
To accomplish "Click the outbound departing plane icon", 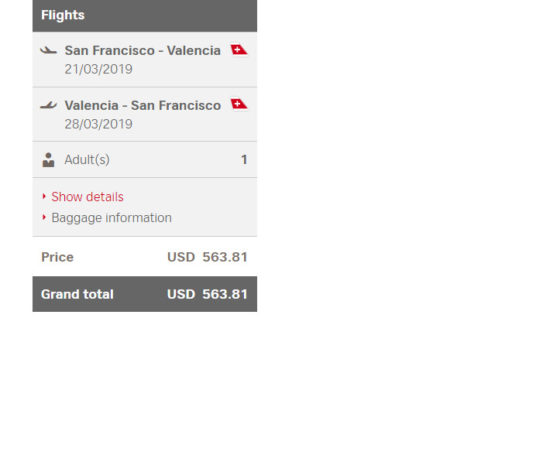I will pos(48,51).
